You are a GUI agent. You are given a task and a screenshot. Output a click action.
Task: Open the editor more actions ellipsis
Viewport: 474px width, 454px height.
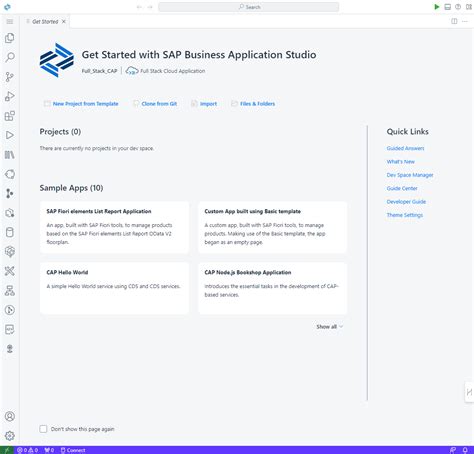point(465,21)
